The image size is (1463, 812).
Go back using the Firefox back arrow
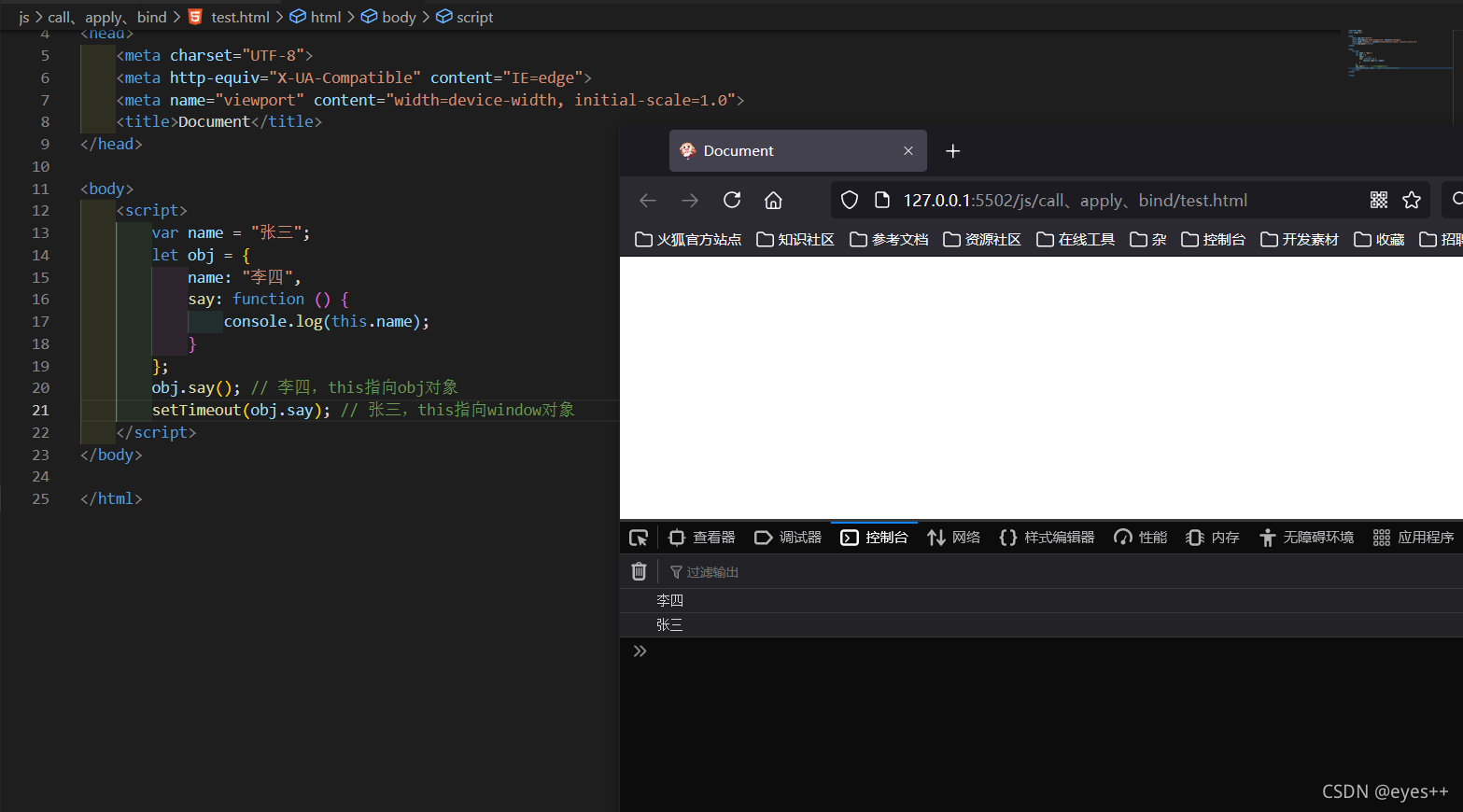click(648, 201)
